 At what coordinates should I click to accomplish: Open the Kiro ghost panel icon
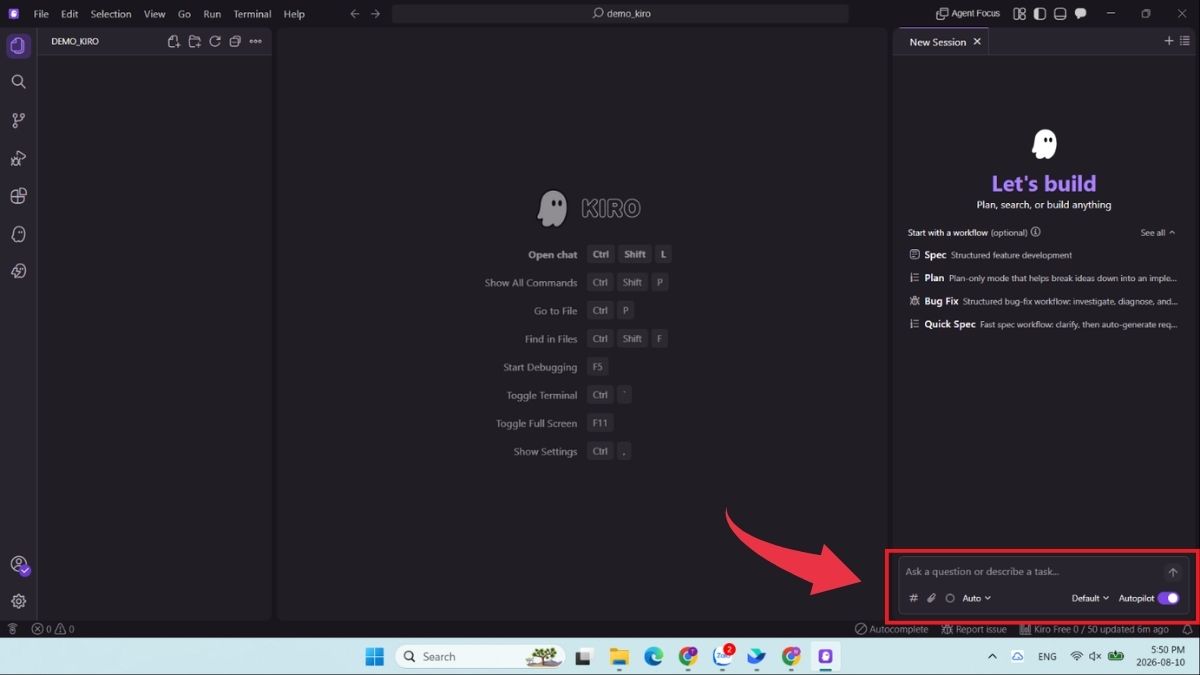pos(18,234)
